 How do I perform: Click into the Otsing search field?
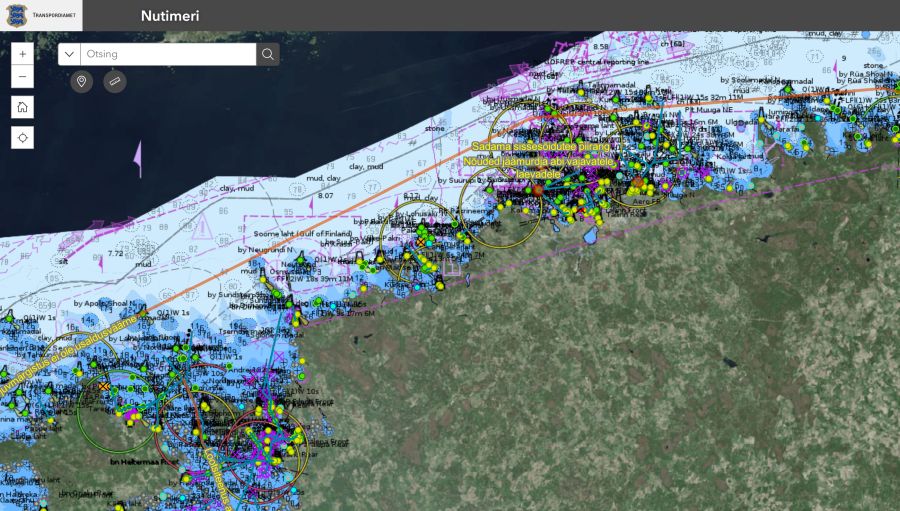pos(167,54)
